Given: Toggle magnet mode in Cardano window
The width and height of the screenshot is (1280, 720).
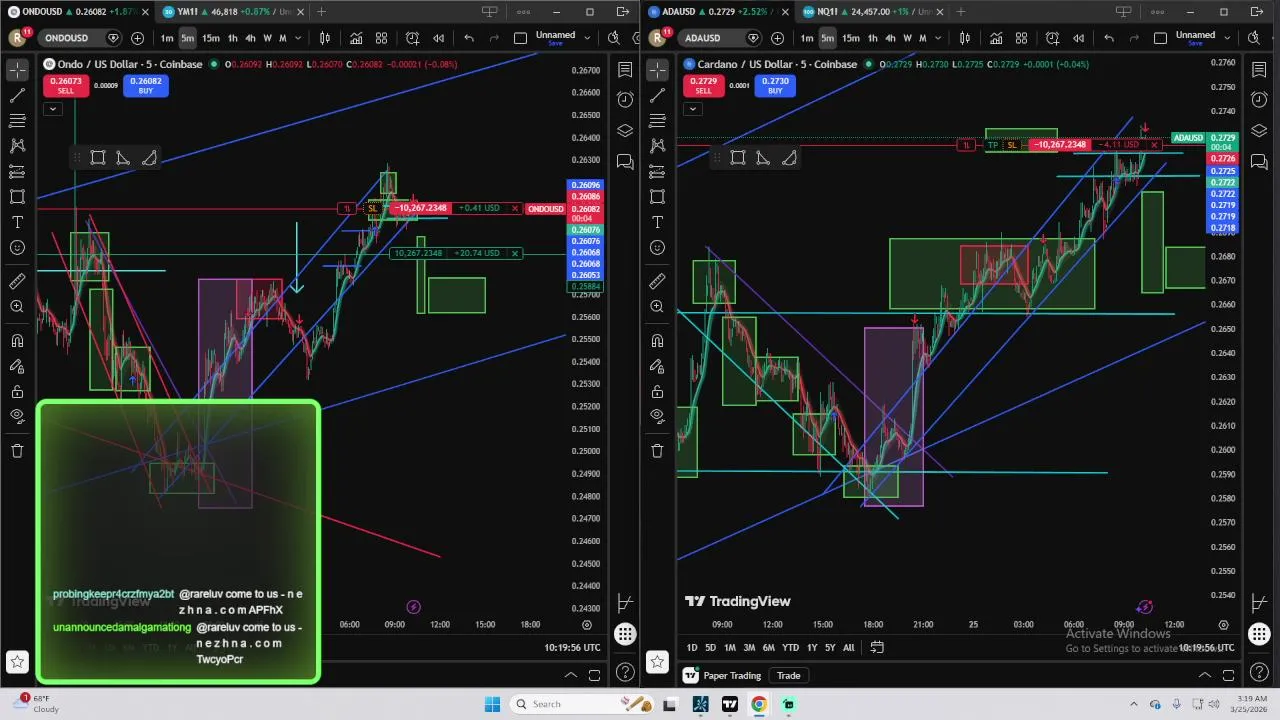Looking at the screenshot, I should point(657,341).
